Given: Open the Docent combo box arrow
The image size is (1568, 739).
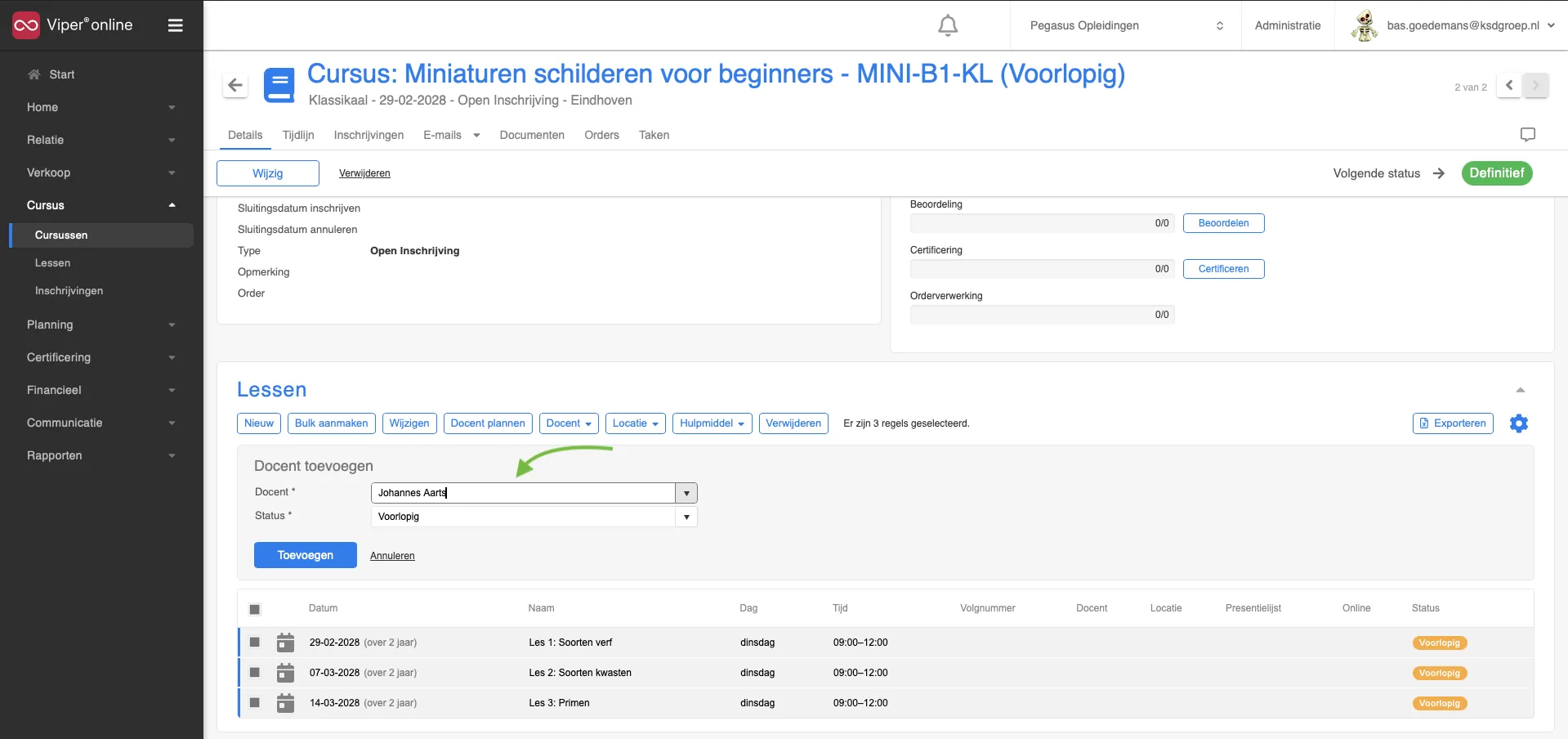Looking at the screenshot, I should [x=686, y=493].
